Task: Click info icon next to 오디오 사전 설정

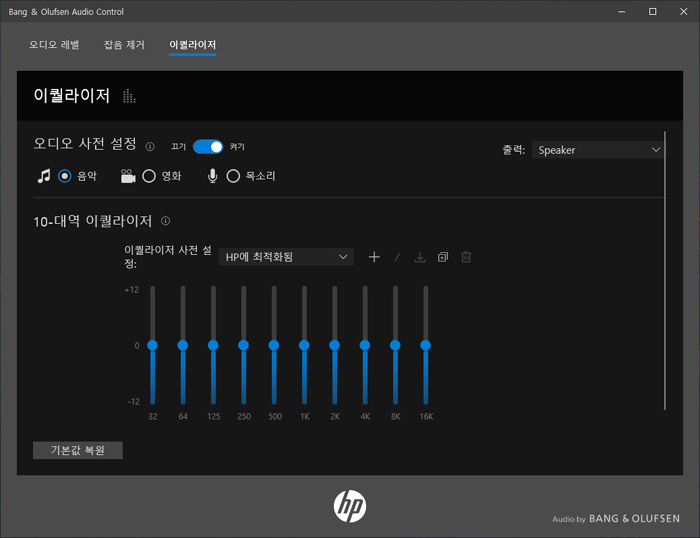Action: pyautogui.click(x=150, y=146)
